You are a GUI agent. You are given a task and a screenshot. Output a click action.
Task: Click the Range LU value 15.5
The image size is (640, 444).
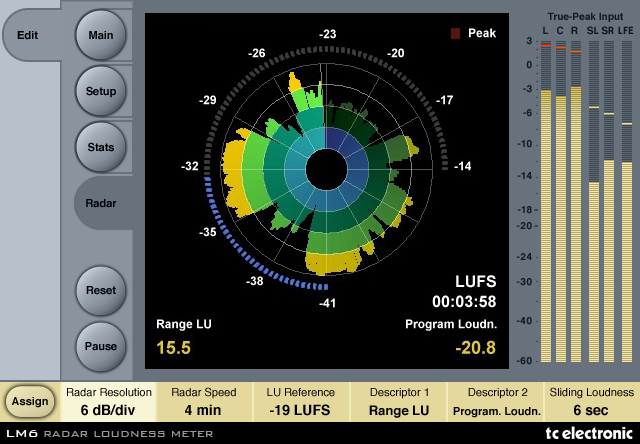(173, 348)
